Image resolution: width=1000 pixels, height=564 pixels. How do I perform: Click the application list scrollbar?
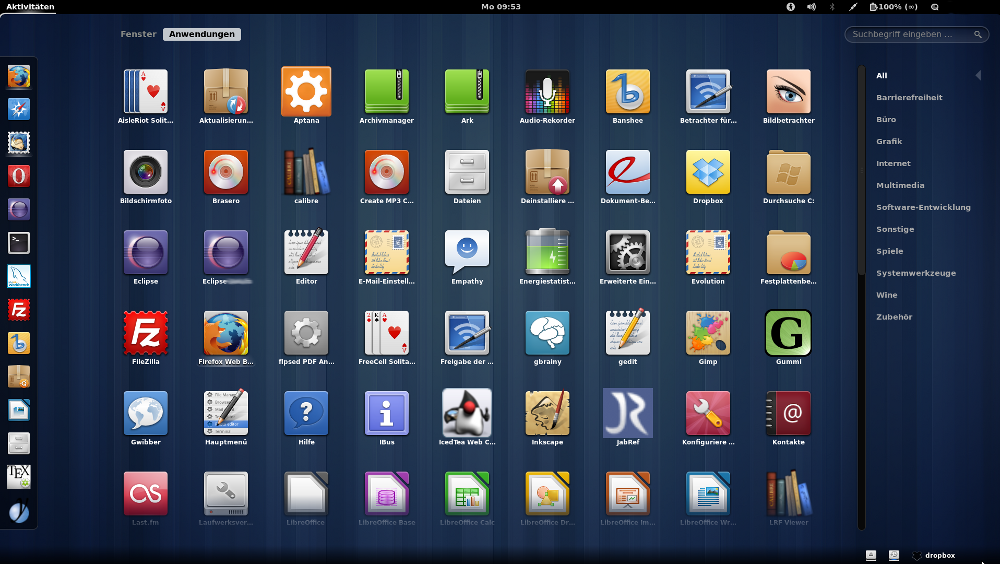861,171
